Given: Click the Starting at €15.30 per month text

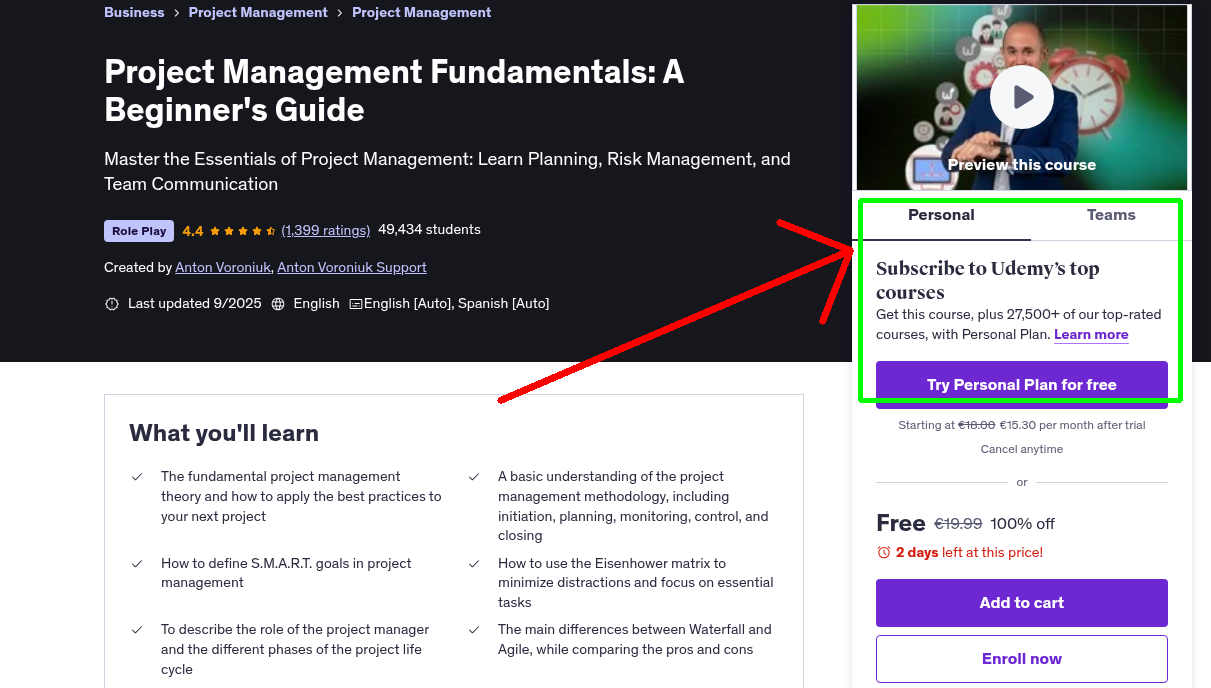Looking at the screenshot, I should (x=1022, y=425).
